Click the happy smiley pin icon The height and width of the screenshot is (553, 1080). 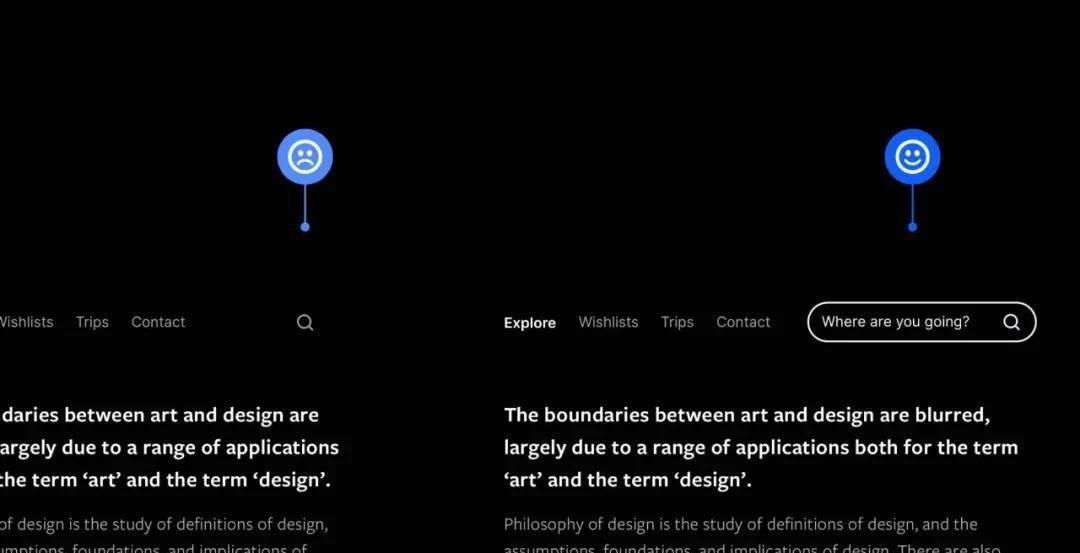coord(912,156)
